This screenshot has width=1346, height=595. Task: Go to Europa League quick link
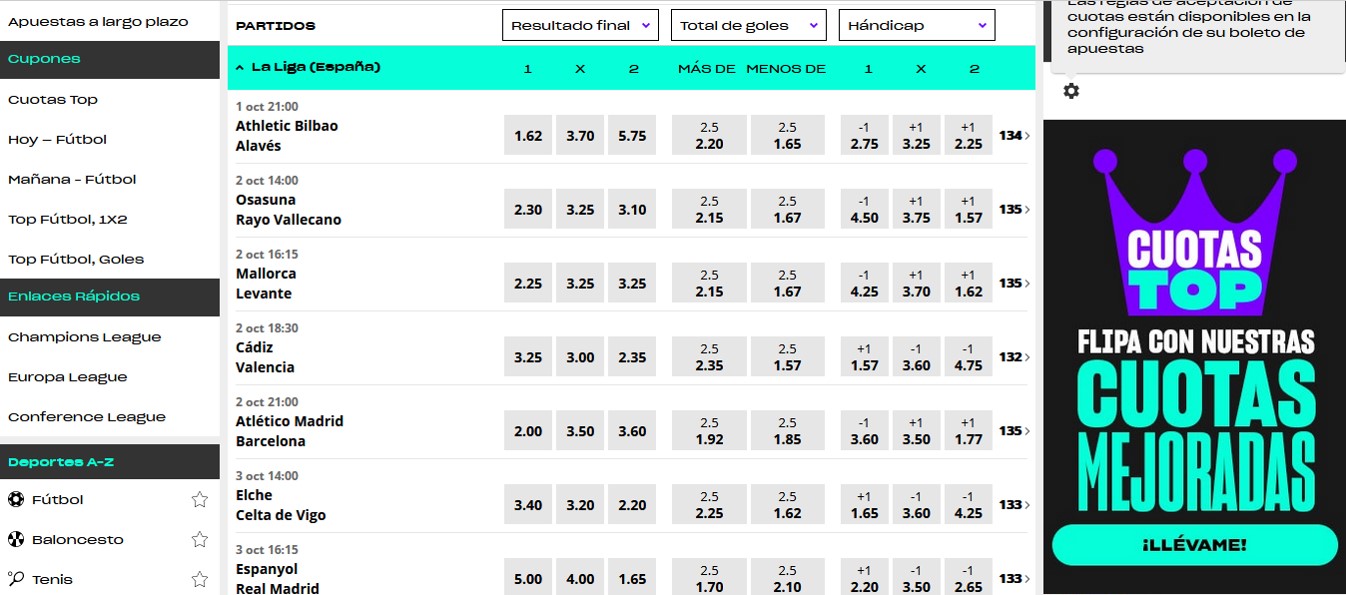click(x=68, y=377)
